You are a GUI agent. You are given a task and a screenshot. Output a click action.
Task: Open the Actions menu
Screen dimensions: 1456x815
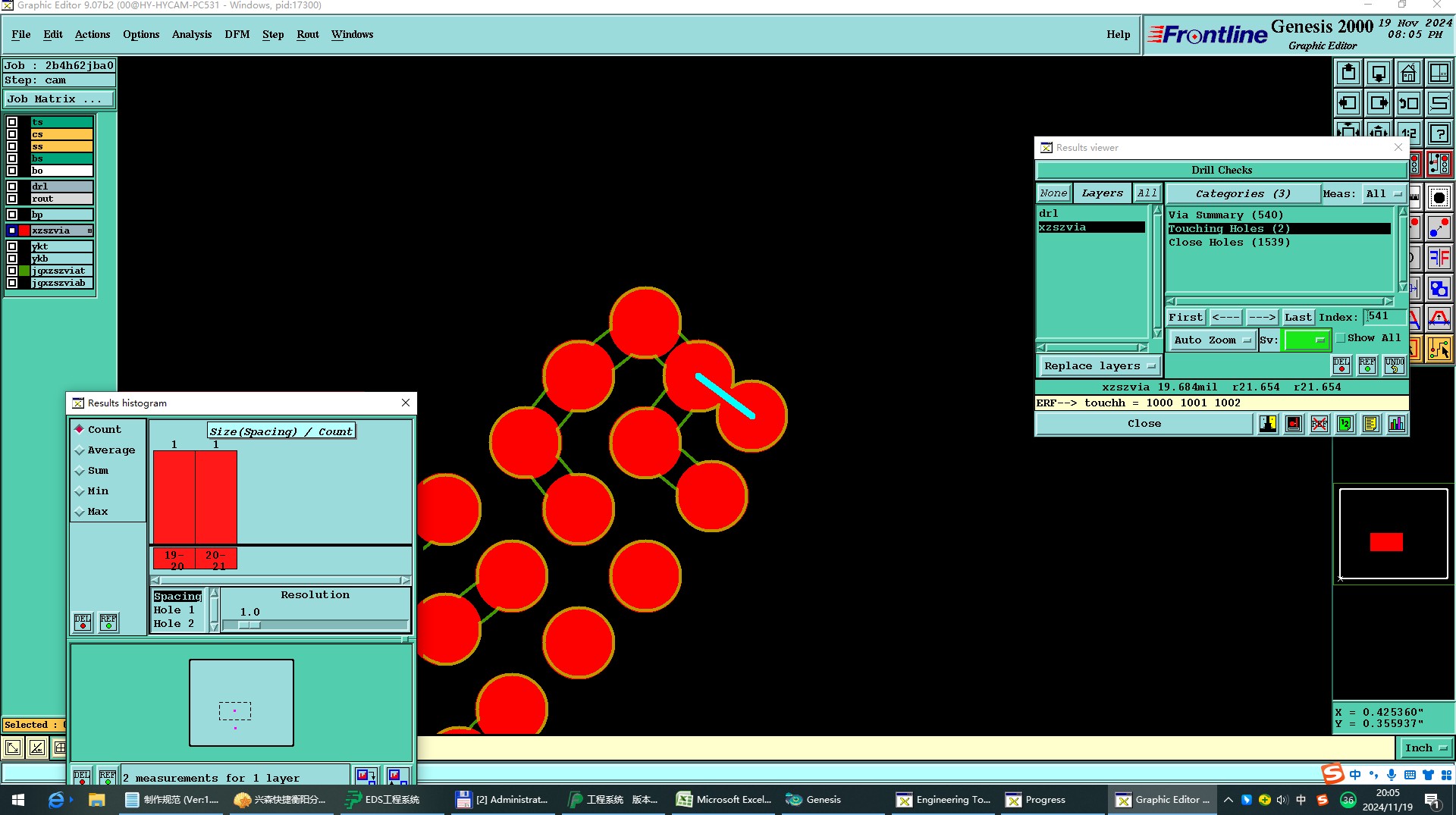tap(93, 34)
